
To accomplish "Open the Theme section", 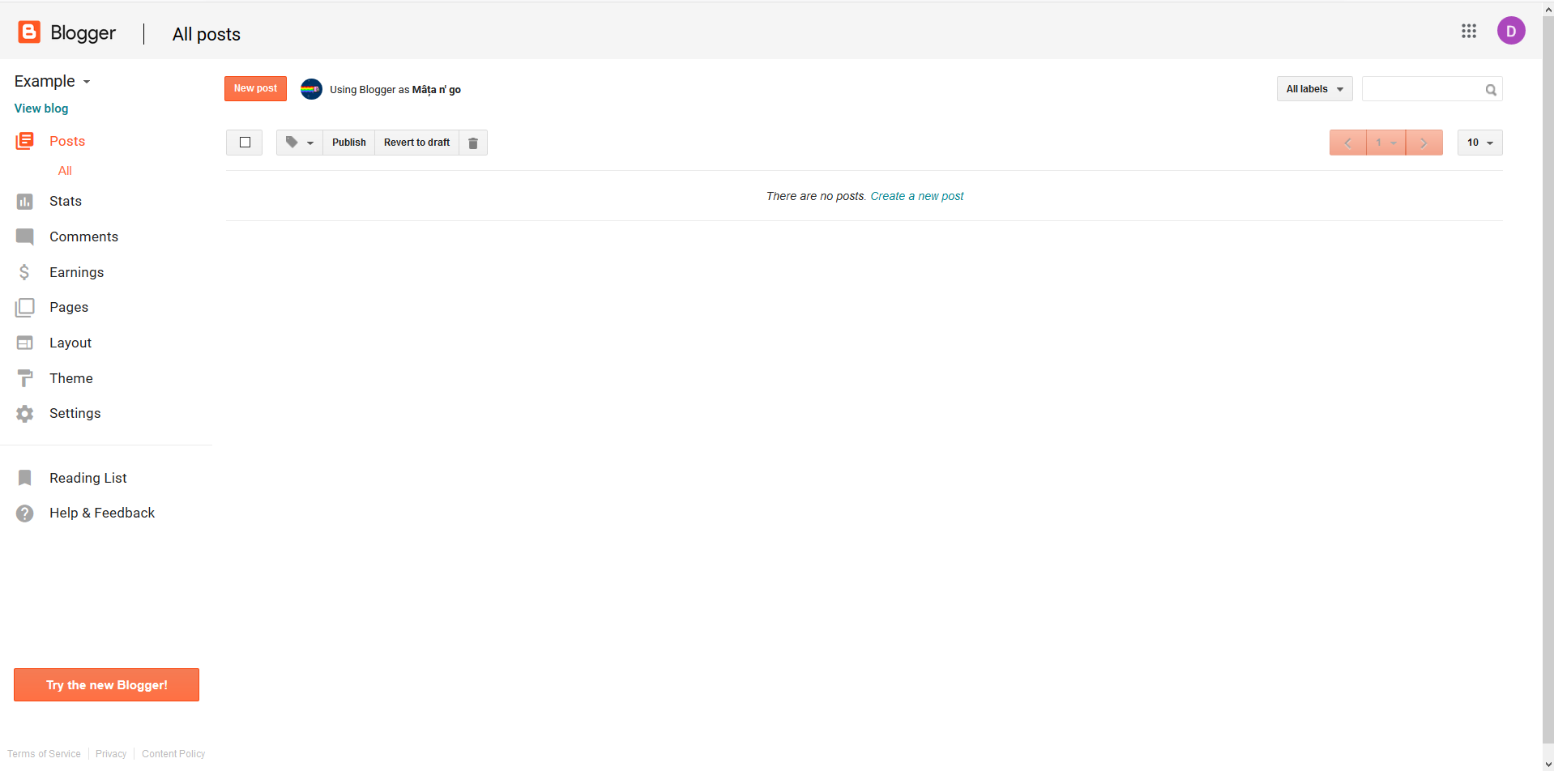I will tap(71, 378).
